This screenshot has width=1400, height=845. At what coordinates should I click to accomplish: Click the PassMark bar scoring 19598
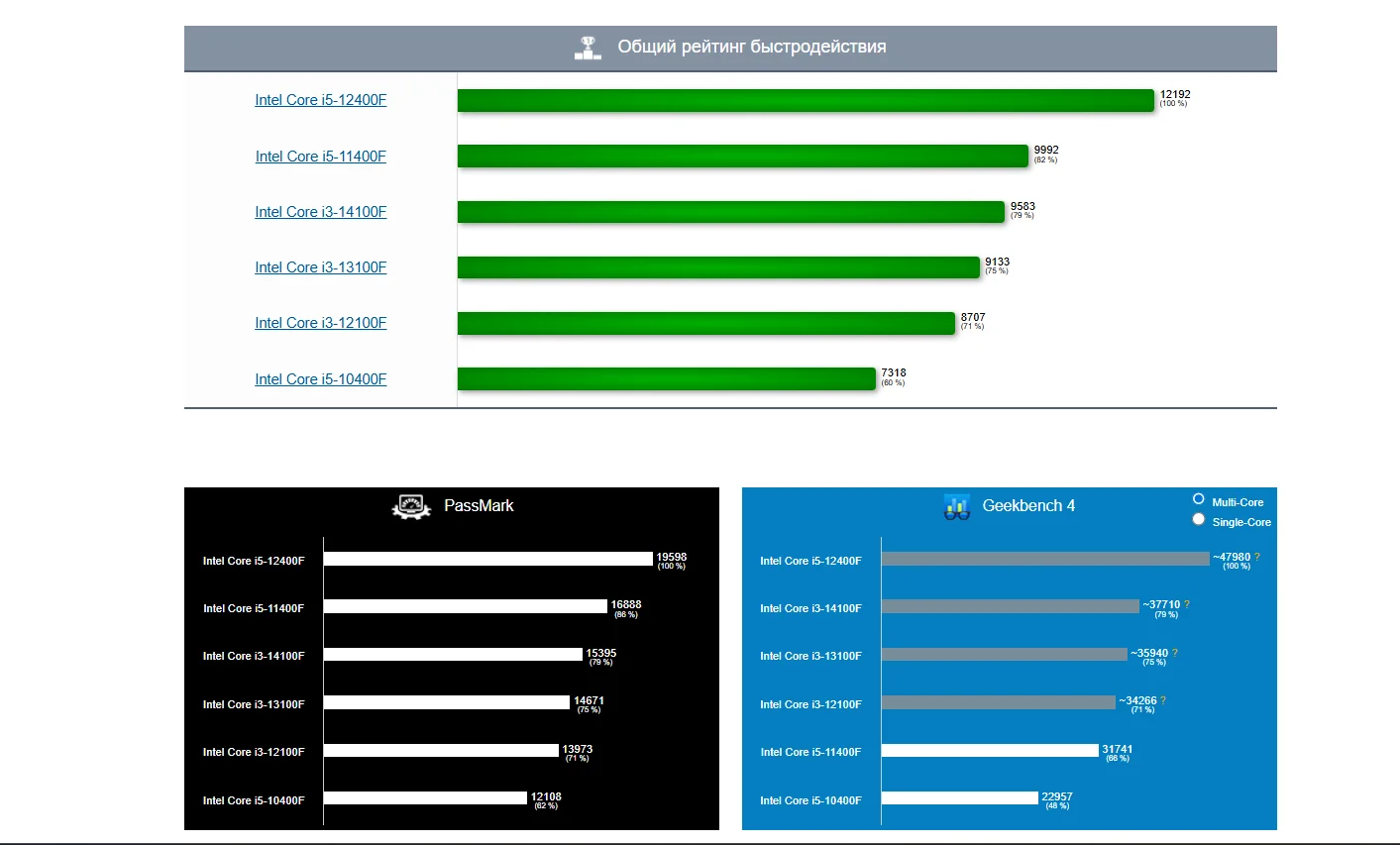(x=488, y=559)
